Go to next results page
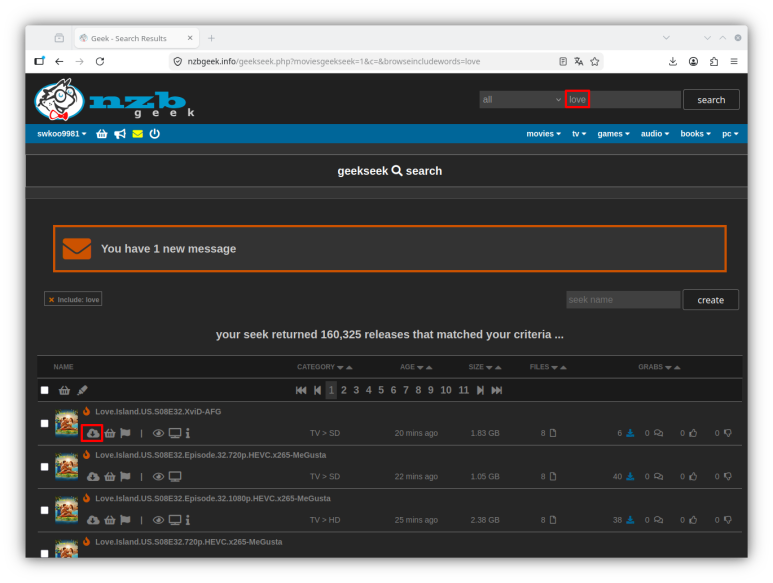 coord(480,390)
